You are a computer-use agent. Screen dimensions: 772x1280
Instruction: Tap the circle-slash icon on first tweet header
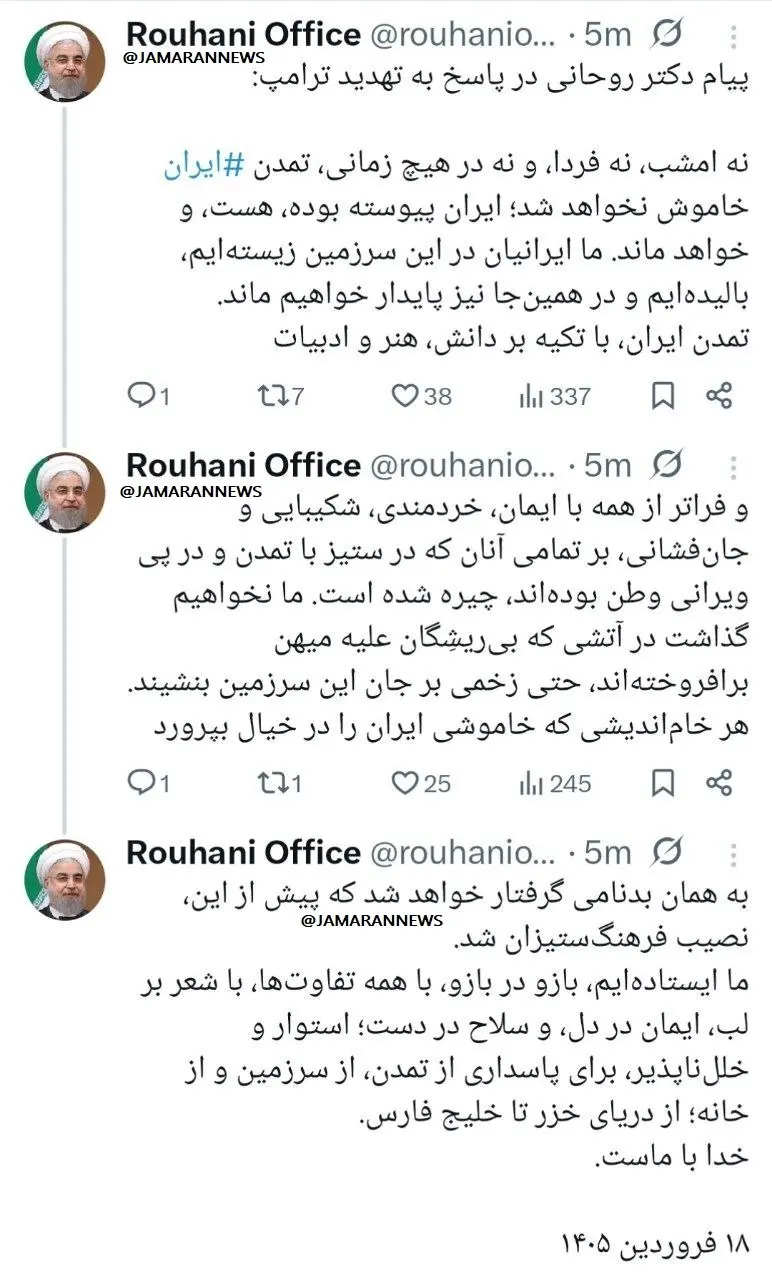(x=667, y=36)
